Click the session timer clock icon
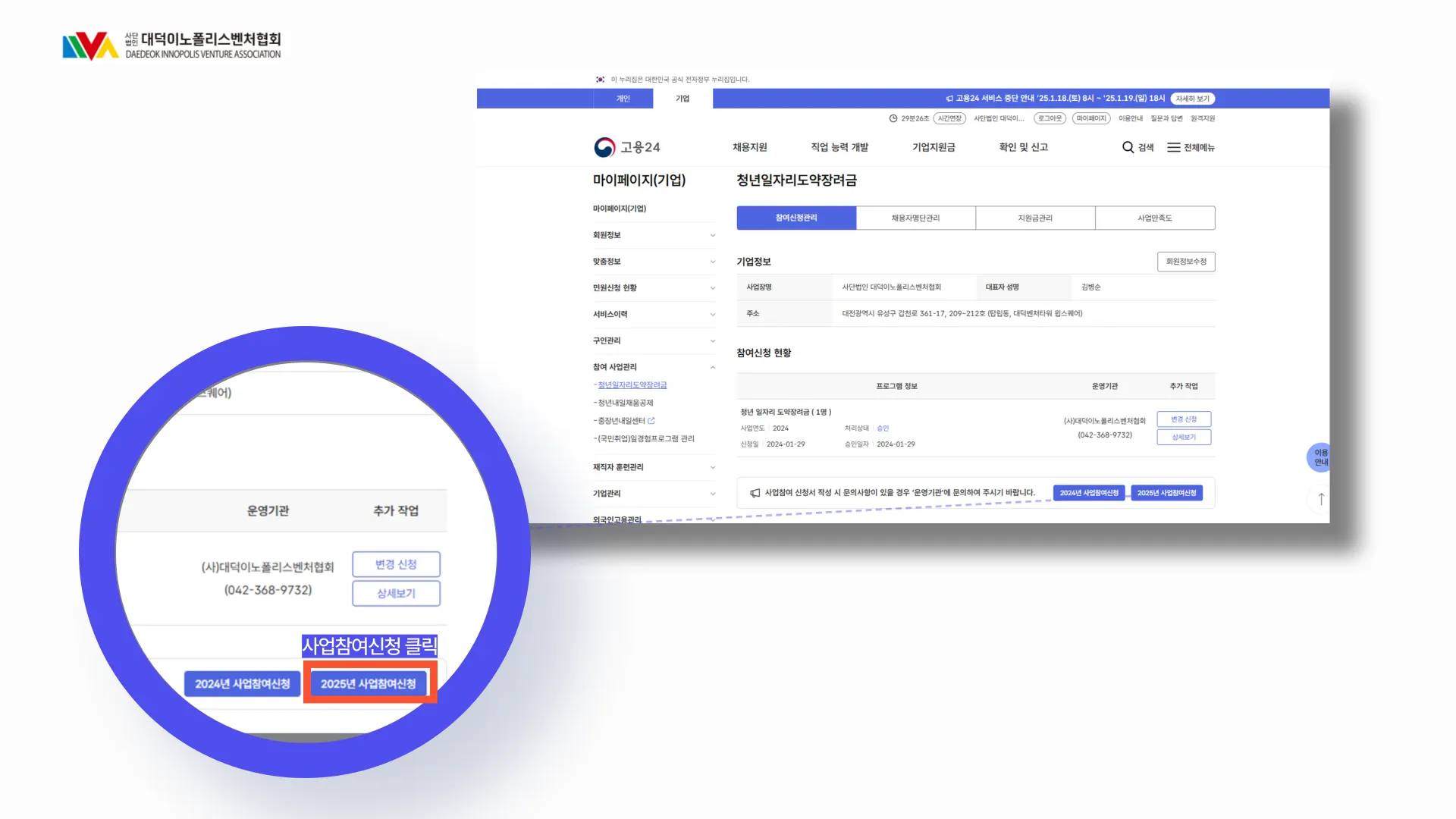1456x819 pixels. [893, 118]
